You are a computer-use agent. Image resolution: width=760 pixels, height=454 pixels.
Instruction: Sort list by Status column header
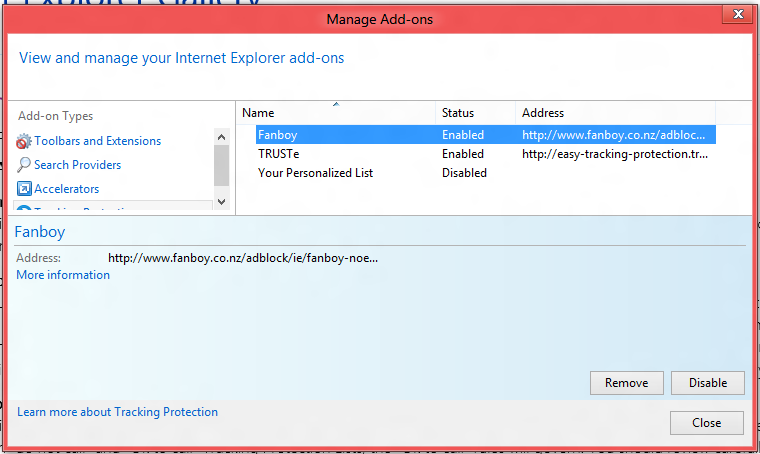475,113
